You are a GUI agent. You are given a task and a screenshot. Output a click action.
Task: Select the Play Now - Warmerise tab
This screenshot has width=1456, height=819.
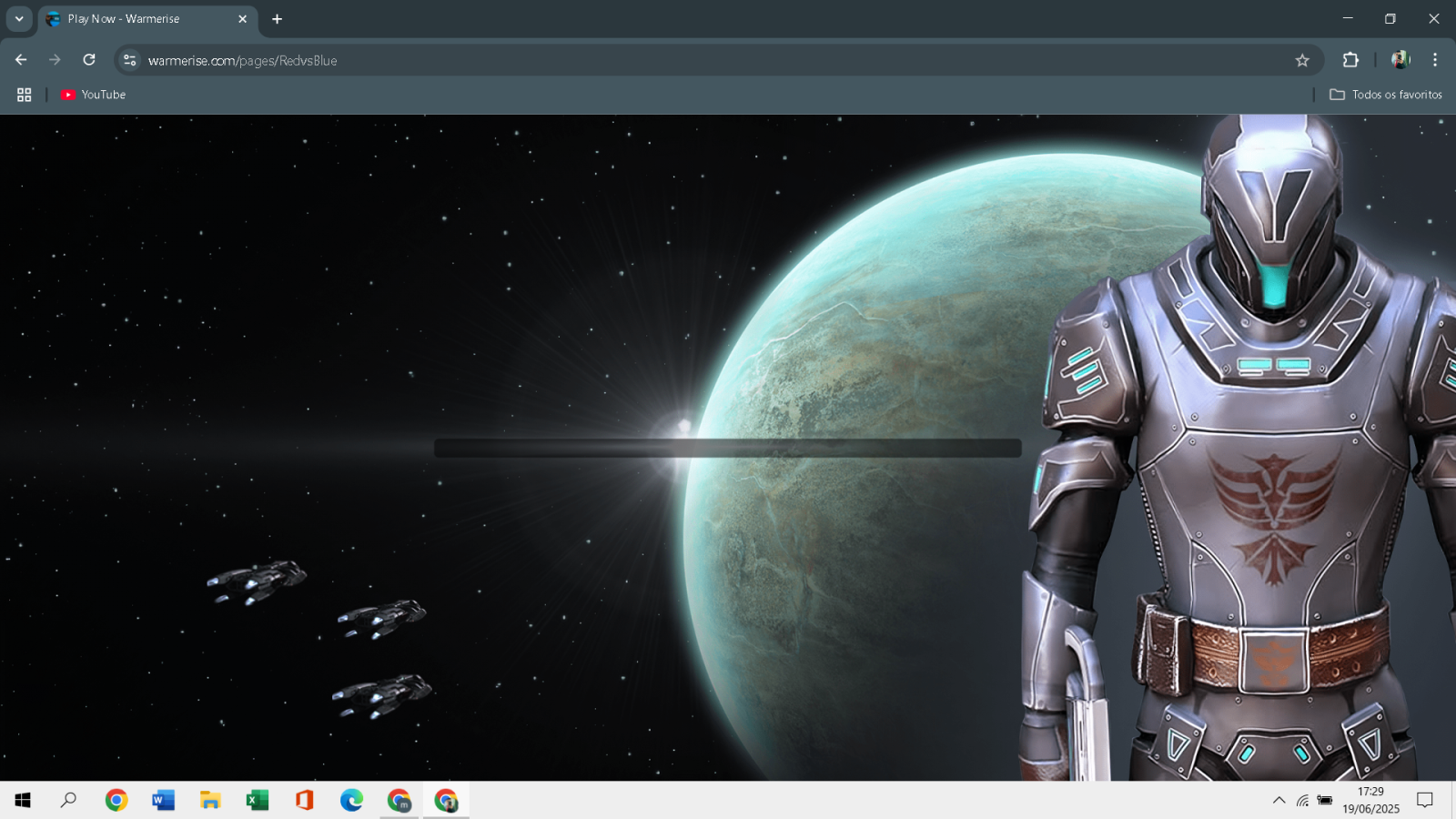coord(147,19)
